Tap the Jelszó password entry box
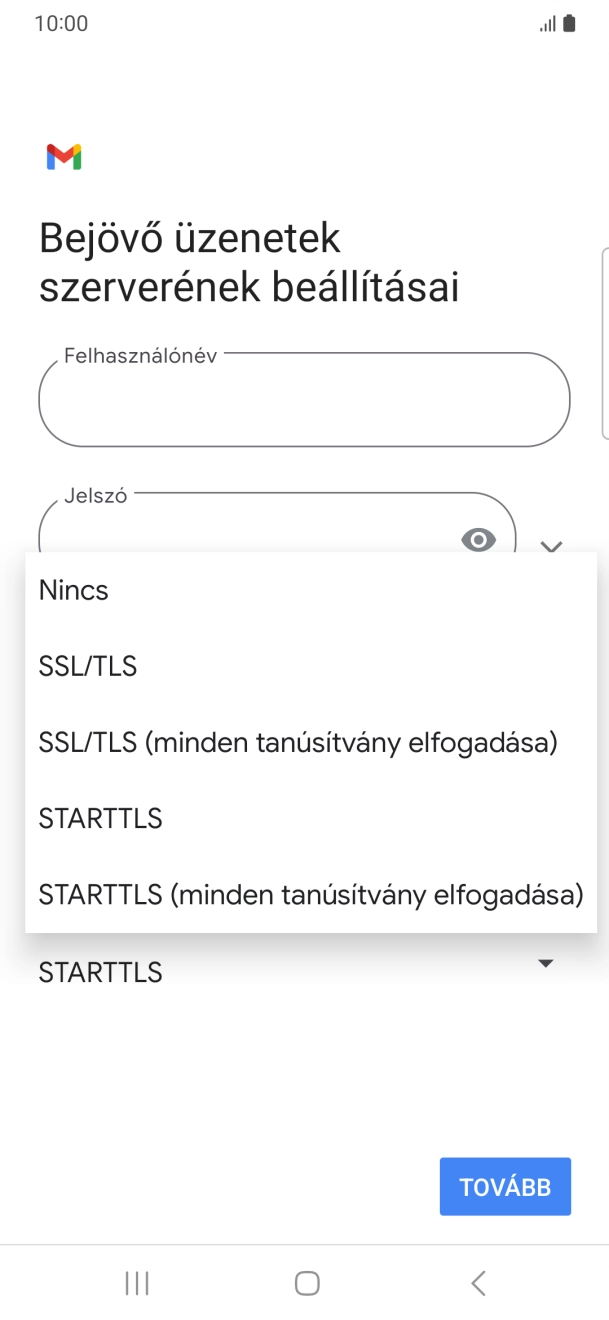609x1320 pixels. pyautogui.click(x=250, y=530)
